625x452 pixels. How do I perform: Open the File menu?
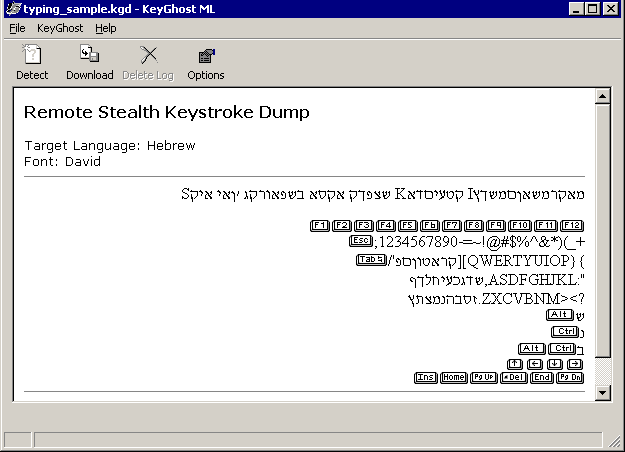[x=17, y=28]
